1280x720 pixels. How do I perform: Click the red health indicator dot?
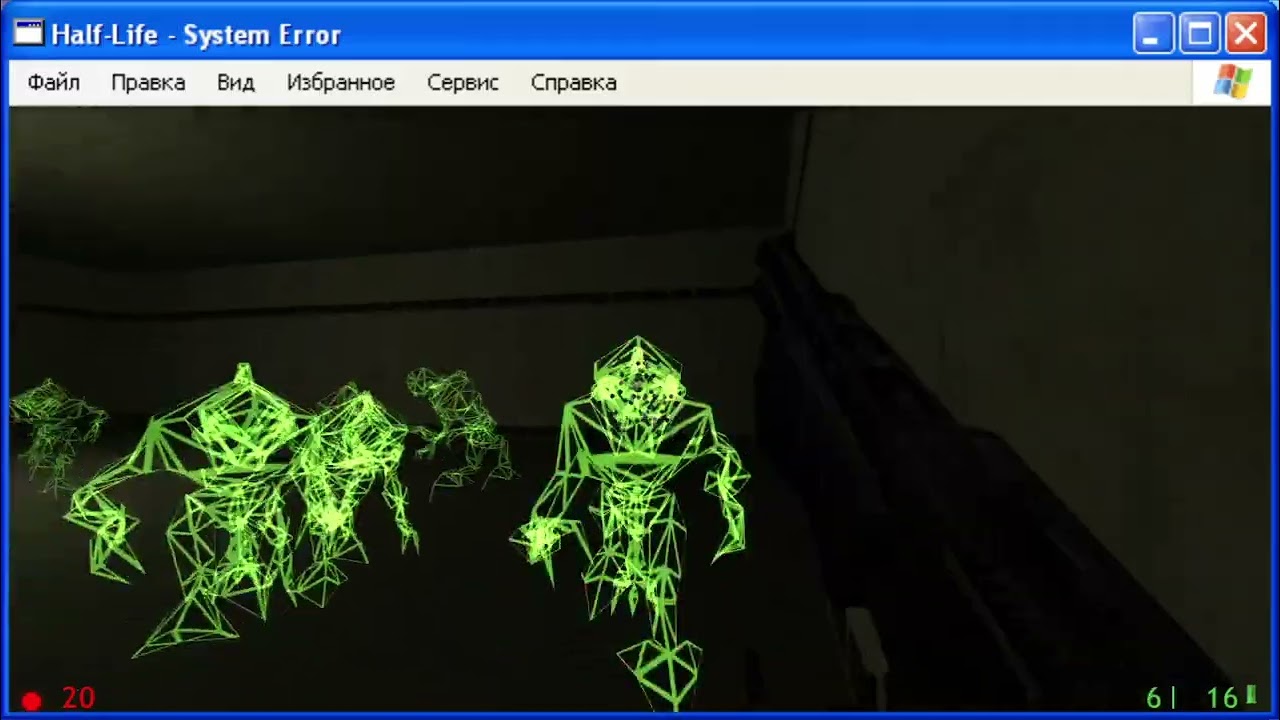pyautogui.click(x=32, y=702)
